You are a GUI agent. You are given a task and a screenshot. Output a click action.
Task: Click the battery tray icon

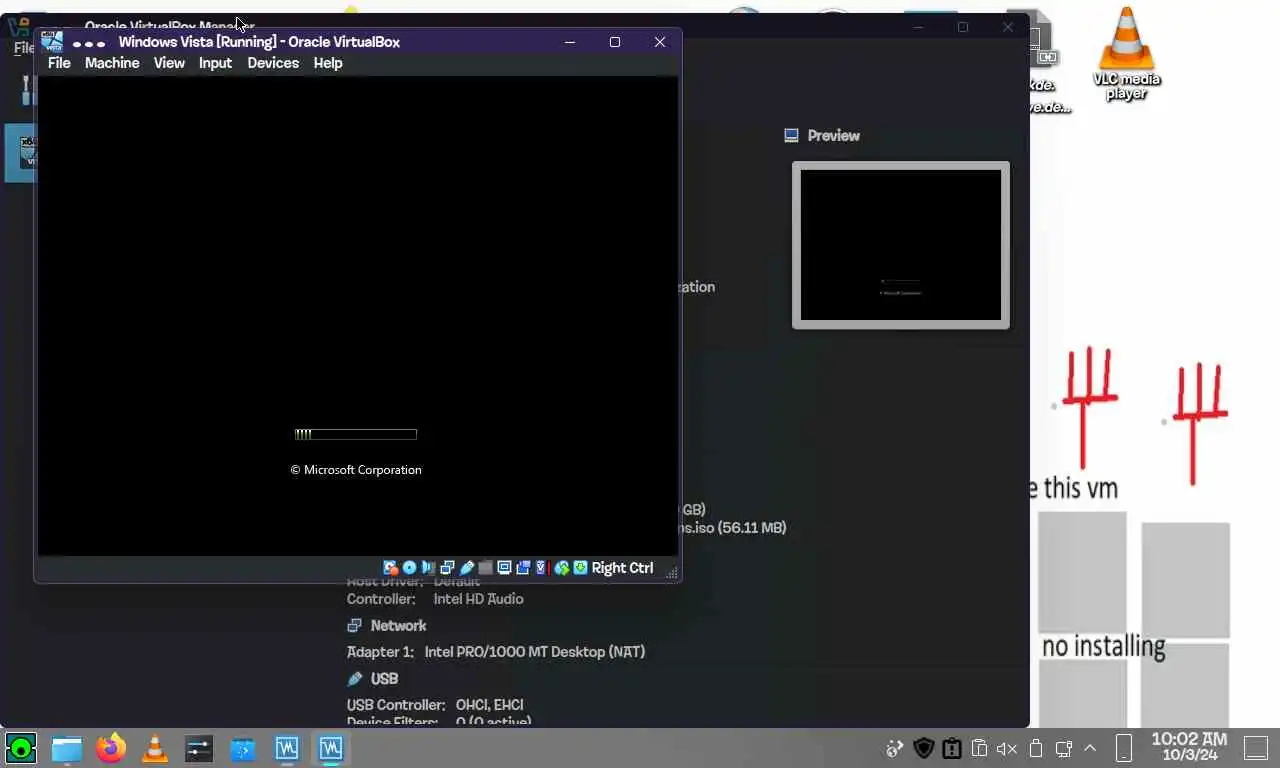coord(1036,748)
